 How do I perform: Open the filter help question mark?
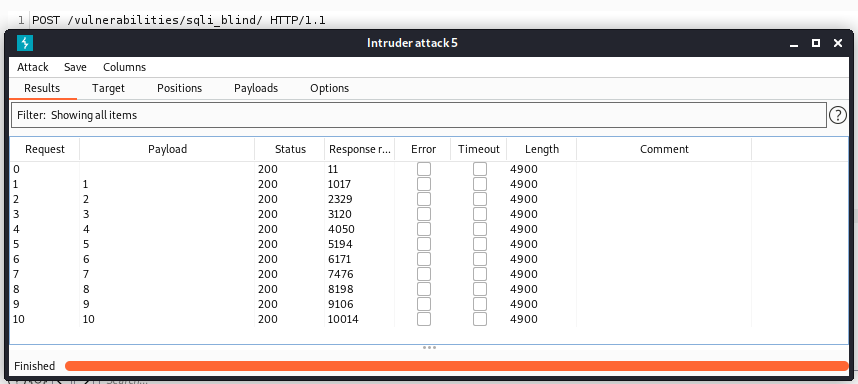[838, 115]
